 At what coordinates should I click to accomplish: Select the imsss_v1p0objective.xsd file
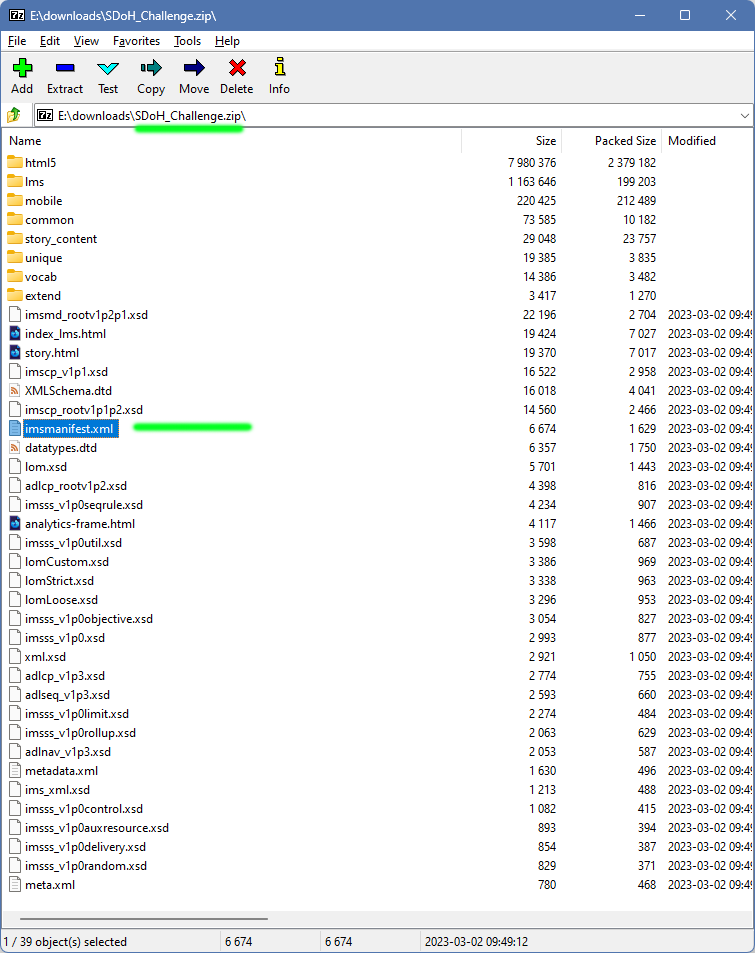pyautogui.click(x=89, y=619)
